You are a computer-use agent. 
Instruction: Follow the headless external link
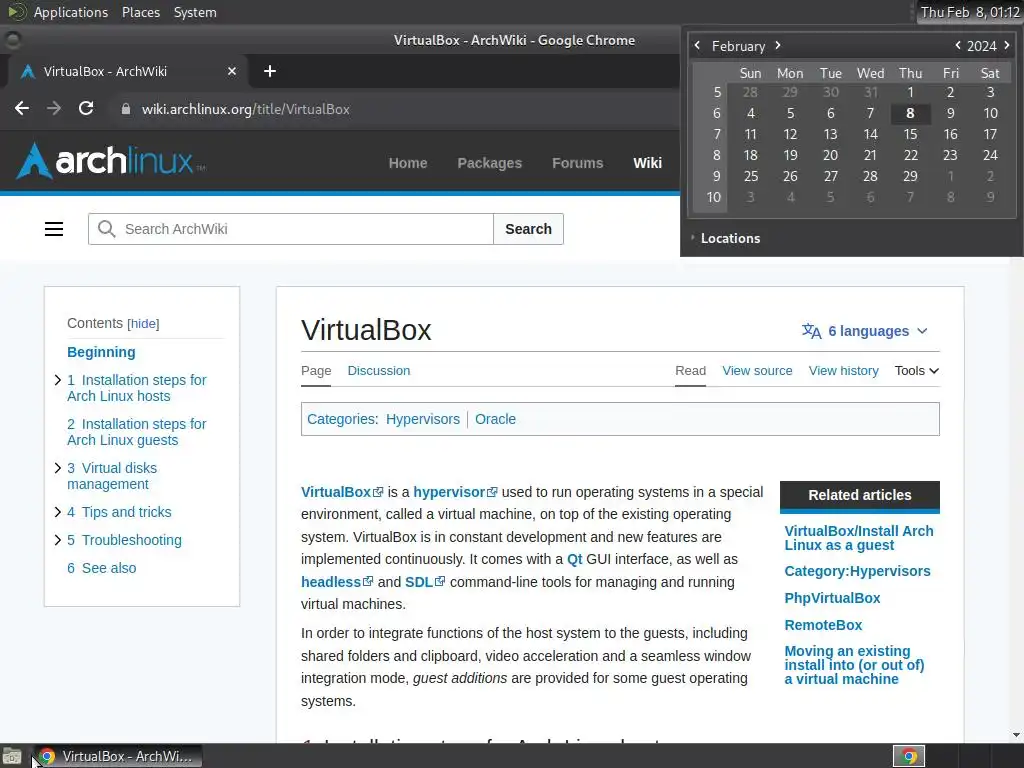[x=336, y=582]
